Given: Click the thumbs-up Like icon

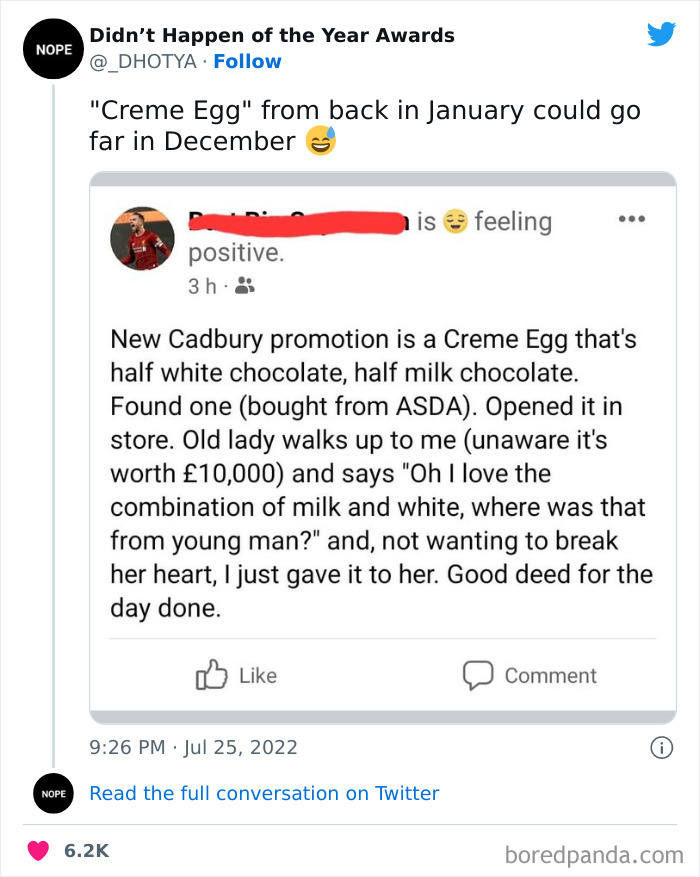Looking at the screenshot, I should [x=211, y=676].
